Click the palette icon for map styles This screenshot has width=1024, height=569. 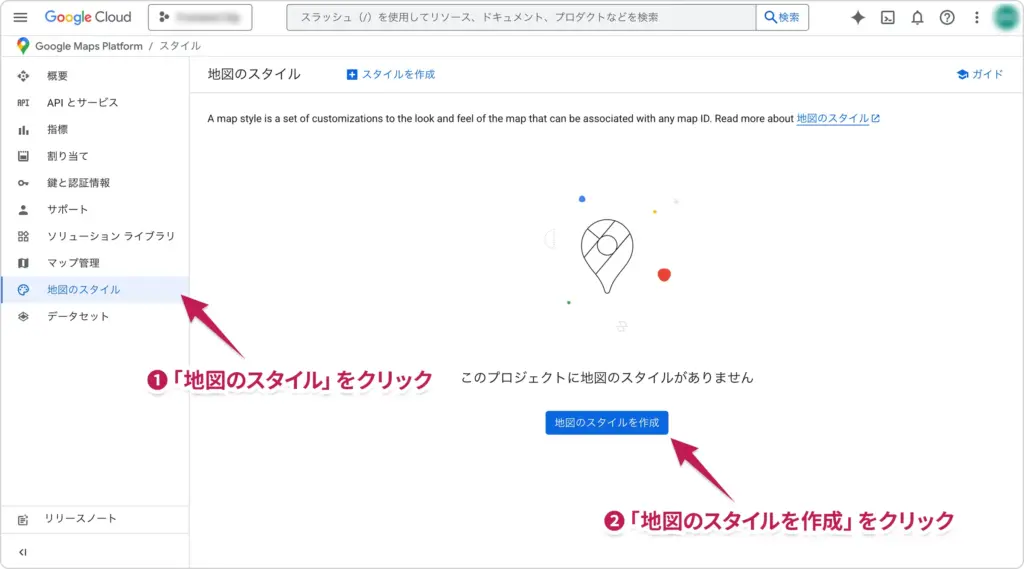click(24, 289)
